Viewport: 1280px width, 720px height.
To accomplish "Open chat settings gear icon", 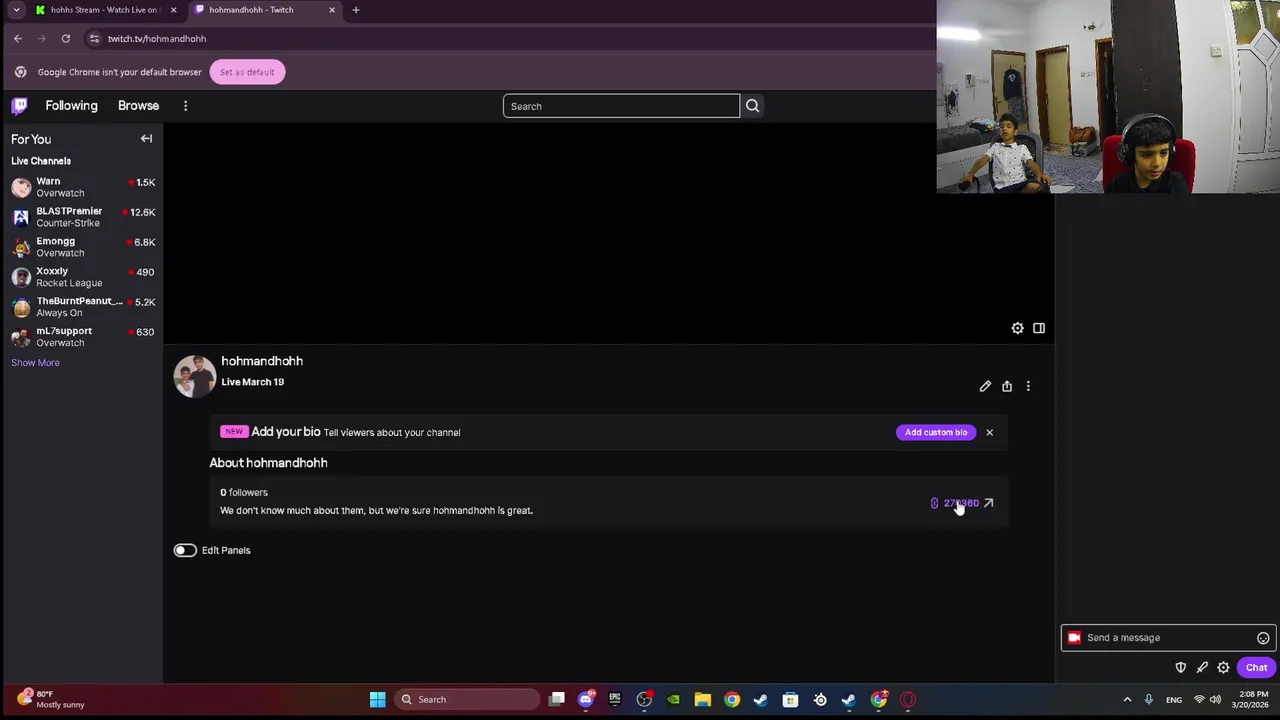I will click(1223, 667).
